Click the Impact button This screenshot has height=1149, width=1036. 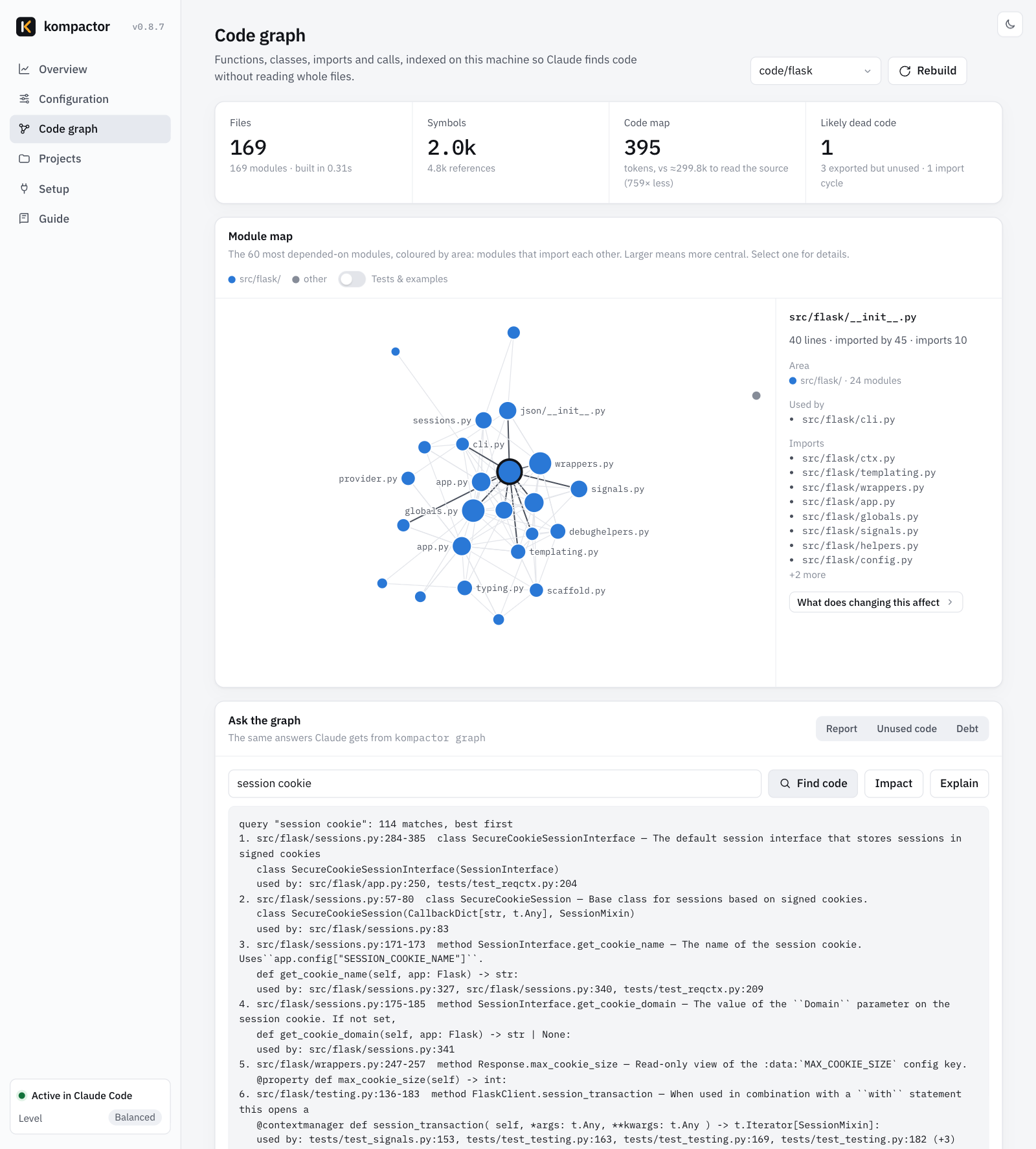click(894, 783)
